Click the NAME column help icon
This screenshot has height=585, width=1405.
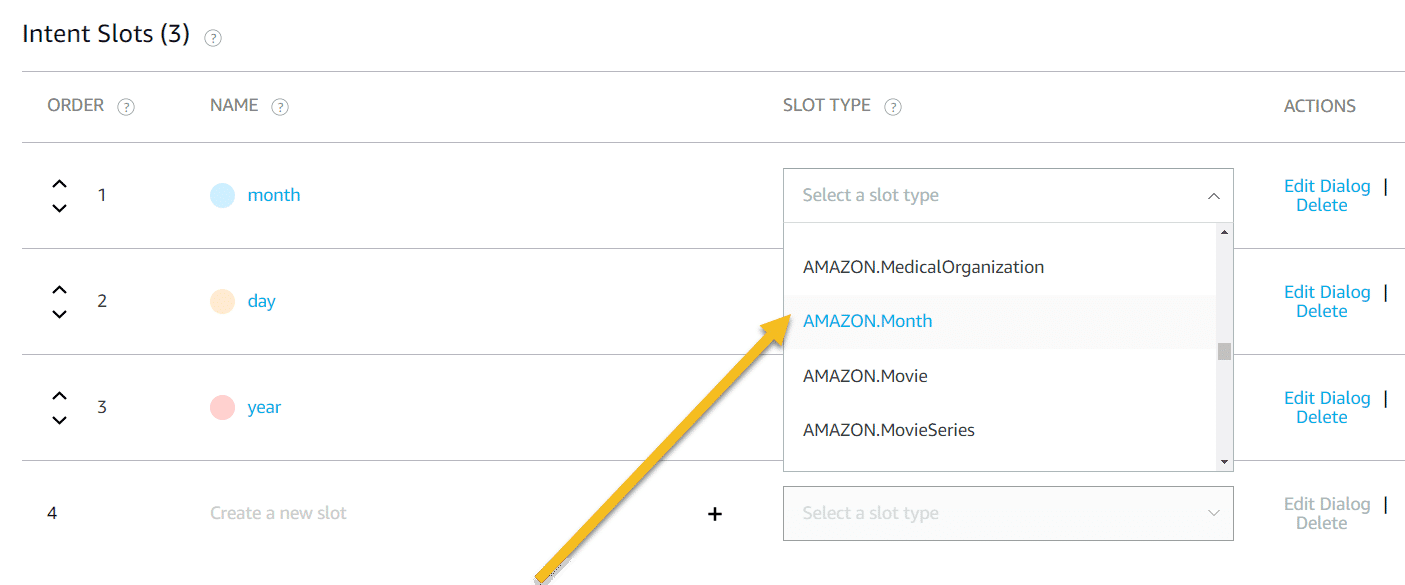click(280, 107)
